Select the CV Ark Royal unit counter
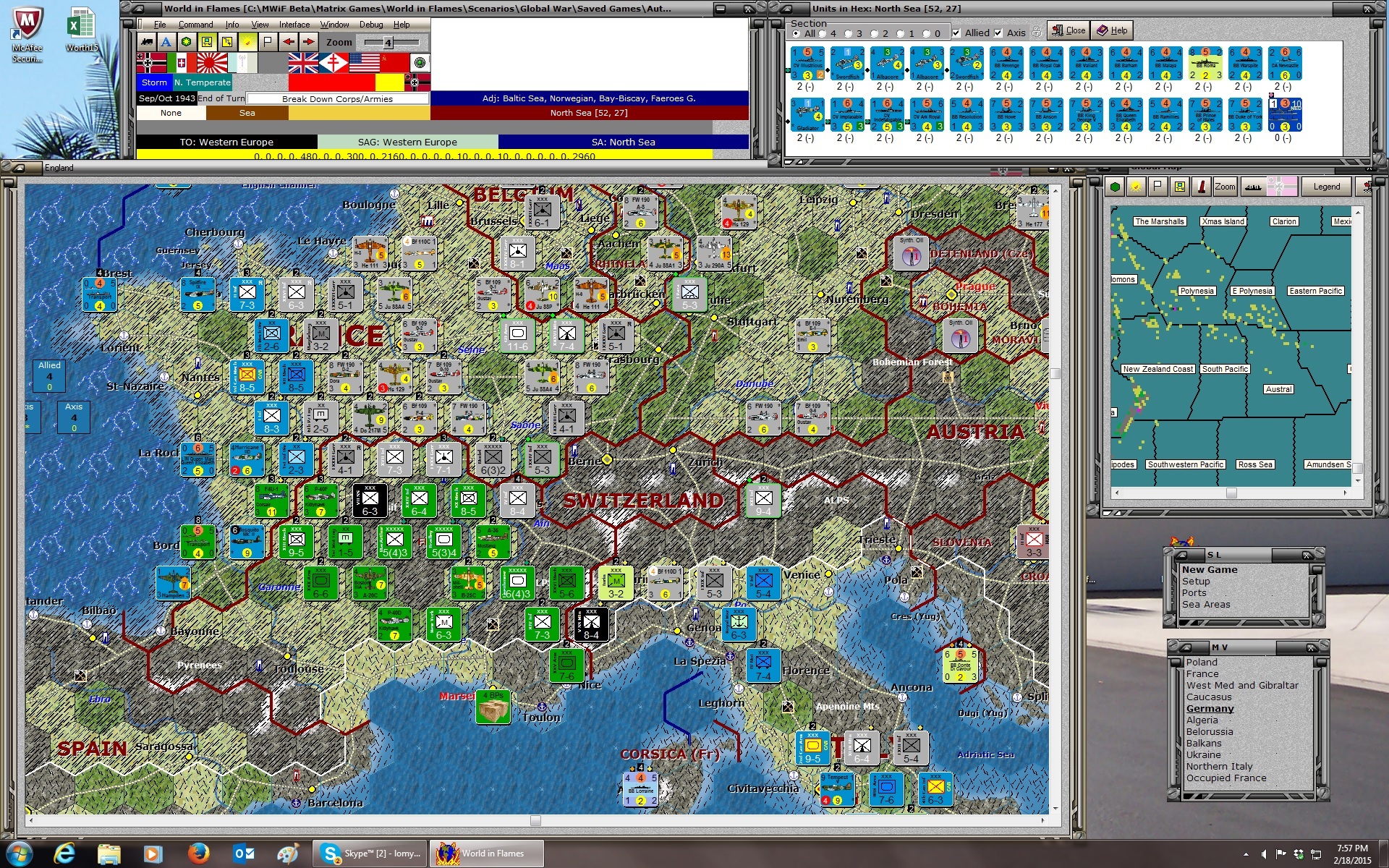Screen dimensions: 1389x868 pyautogui.click(x=926, y=114)
